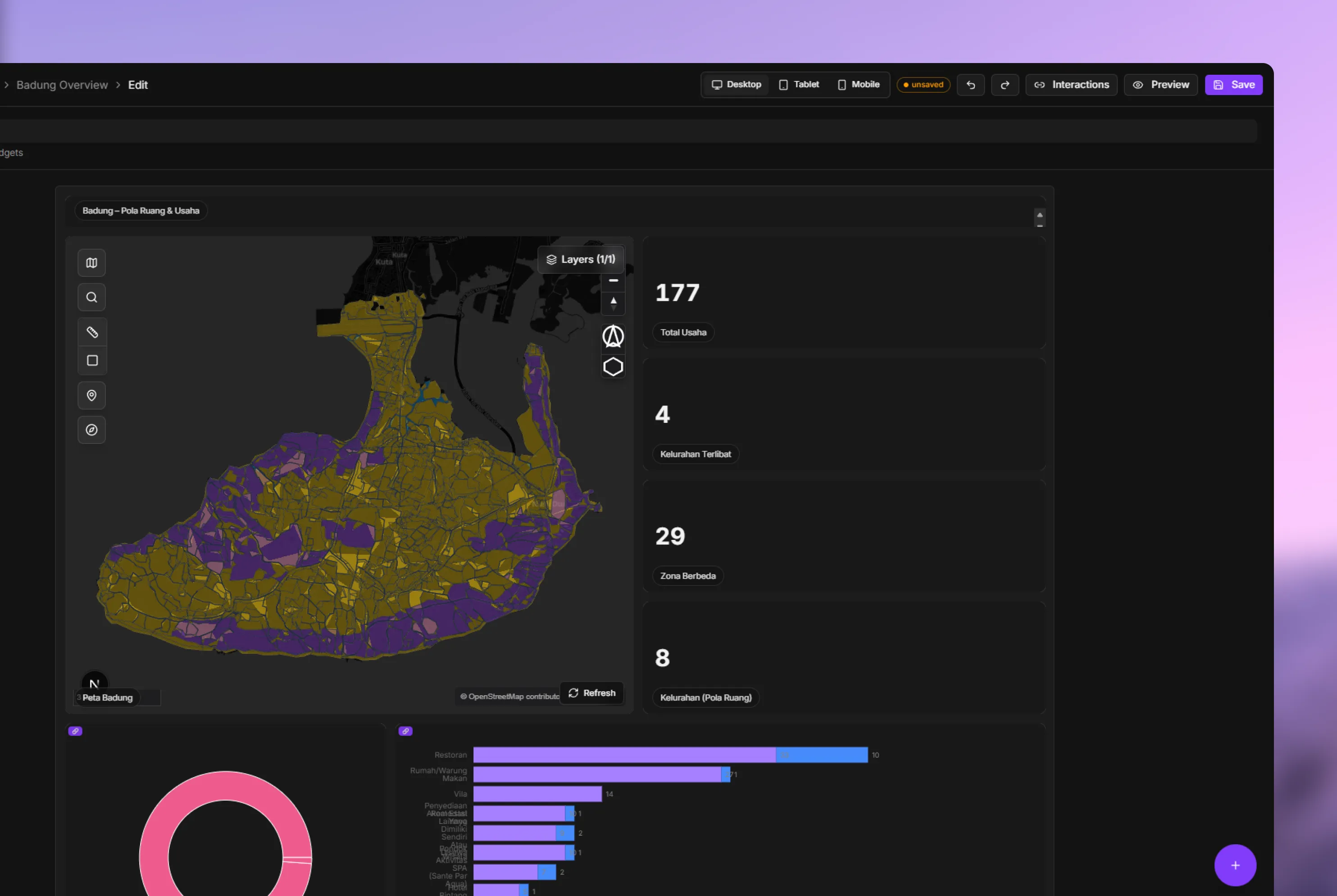Save the dashboard

1233,85
